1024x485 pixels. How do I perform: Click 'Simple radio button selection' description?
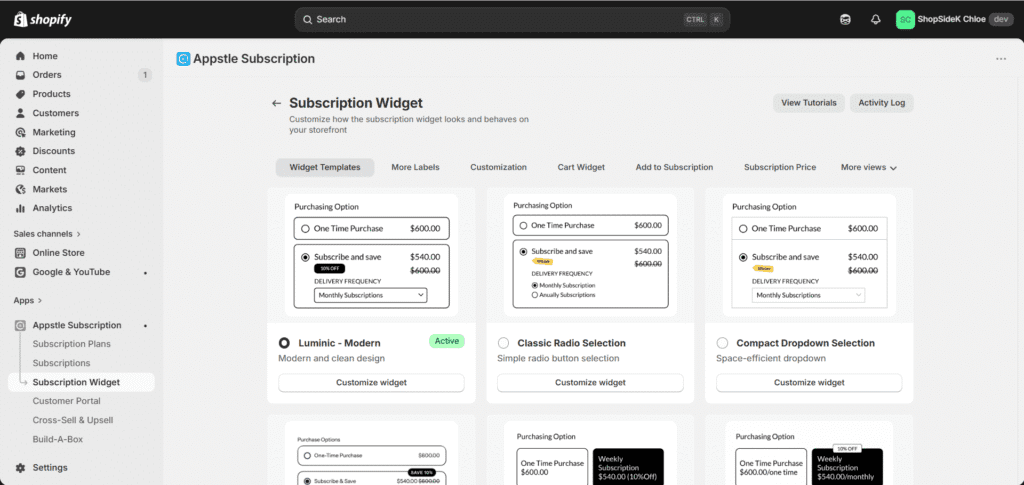coord(558,358)
